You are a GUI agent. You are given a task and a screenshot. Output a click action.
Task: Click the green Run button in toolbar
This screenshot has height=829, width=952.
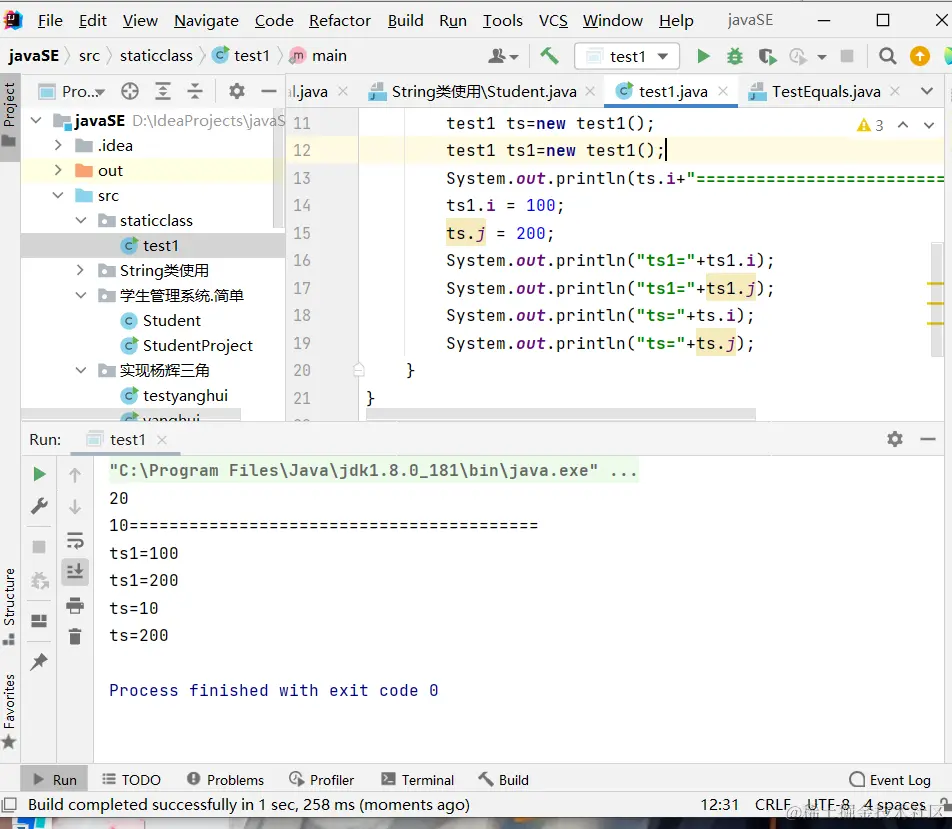703,56
